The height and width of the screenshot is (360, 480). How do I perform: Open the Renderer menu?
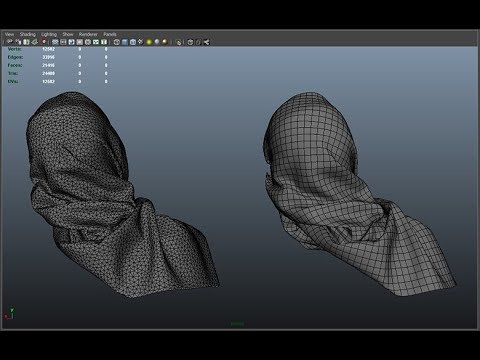tap(88, 34)
